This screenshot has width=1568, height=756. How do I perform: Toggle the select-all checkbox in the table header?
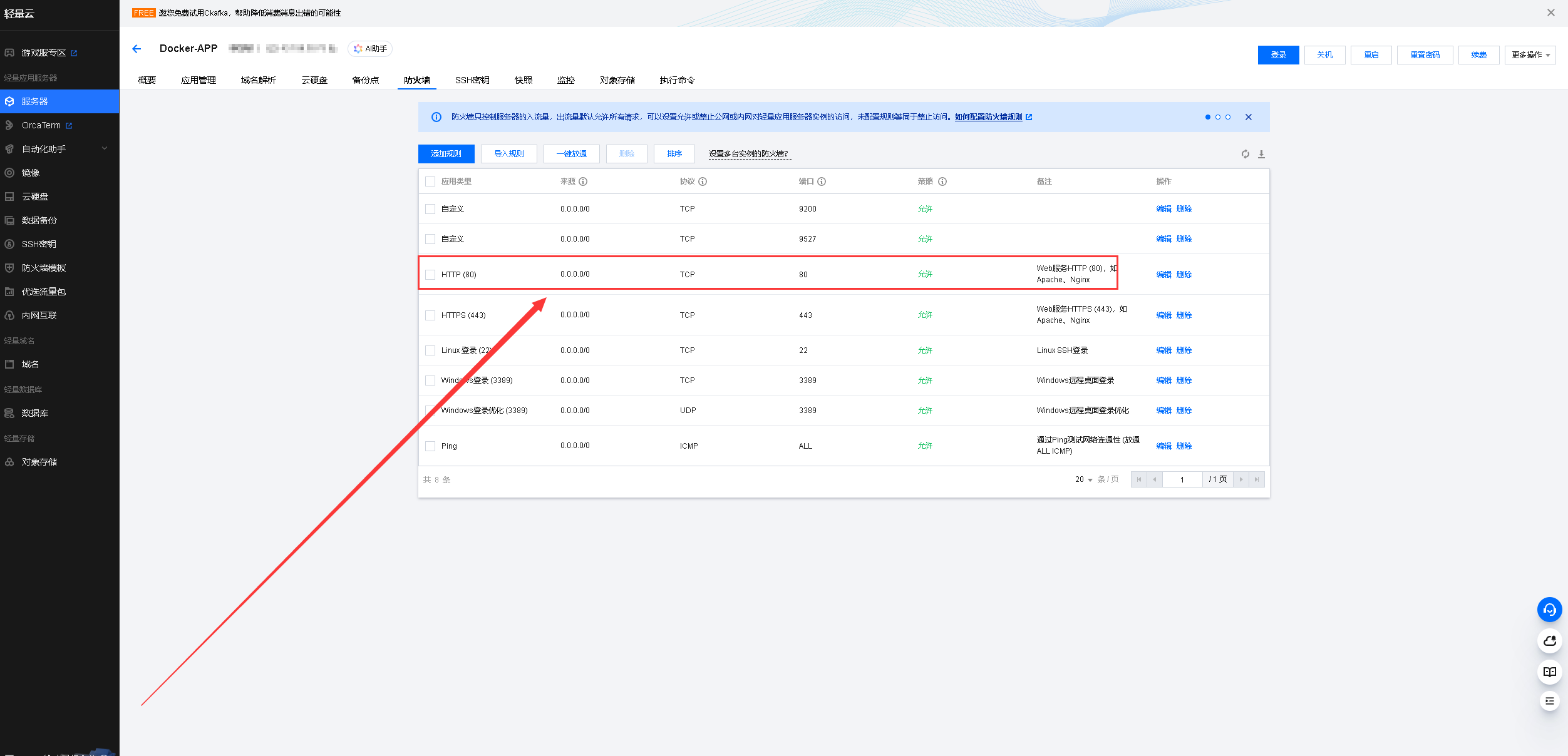(430, 181)
